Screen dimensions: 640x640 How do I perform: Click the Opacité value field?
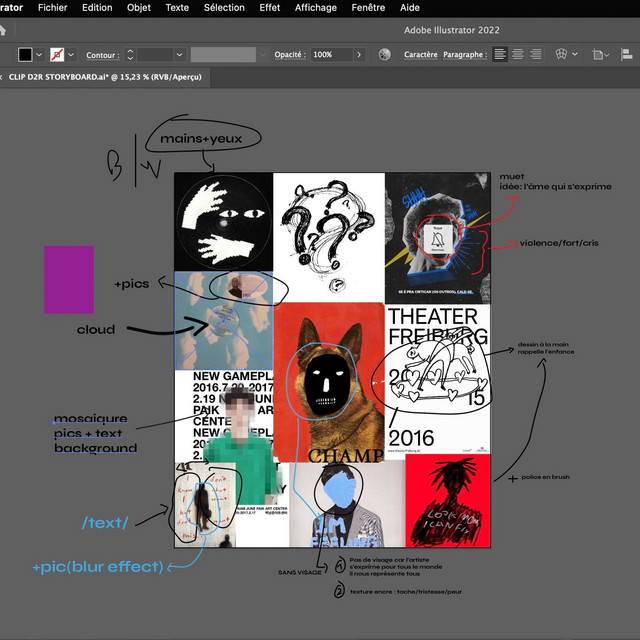point(331,54)
